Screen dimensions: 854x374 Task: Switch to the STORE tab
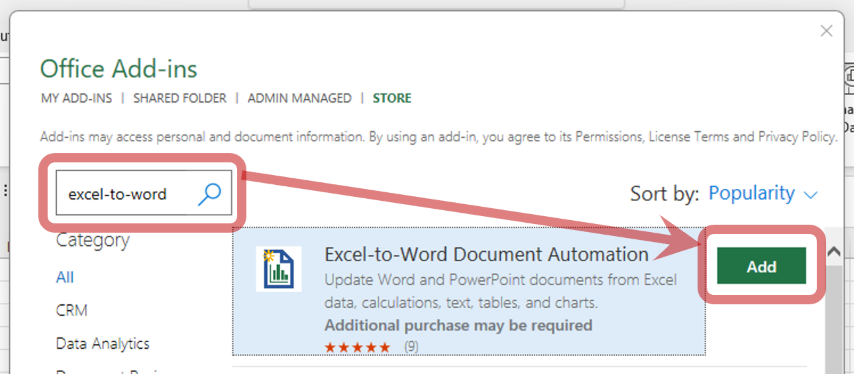tap(392, 99)
